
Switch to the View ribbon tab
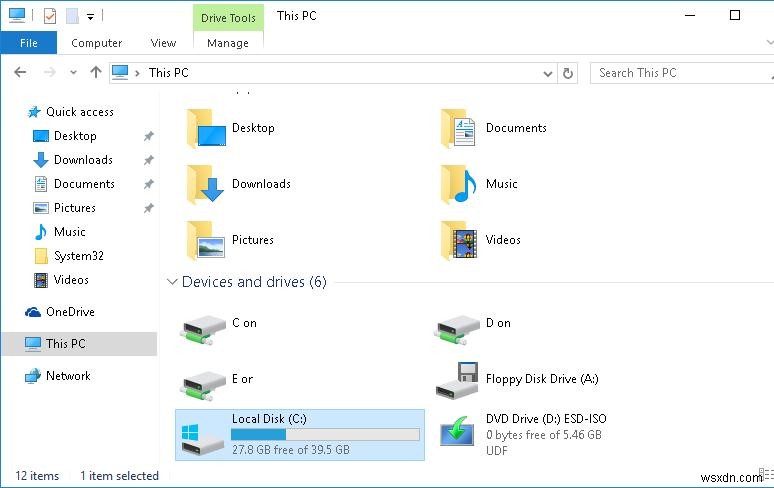coord(163,43)
